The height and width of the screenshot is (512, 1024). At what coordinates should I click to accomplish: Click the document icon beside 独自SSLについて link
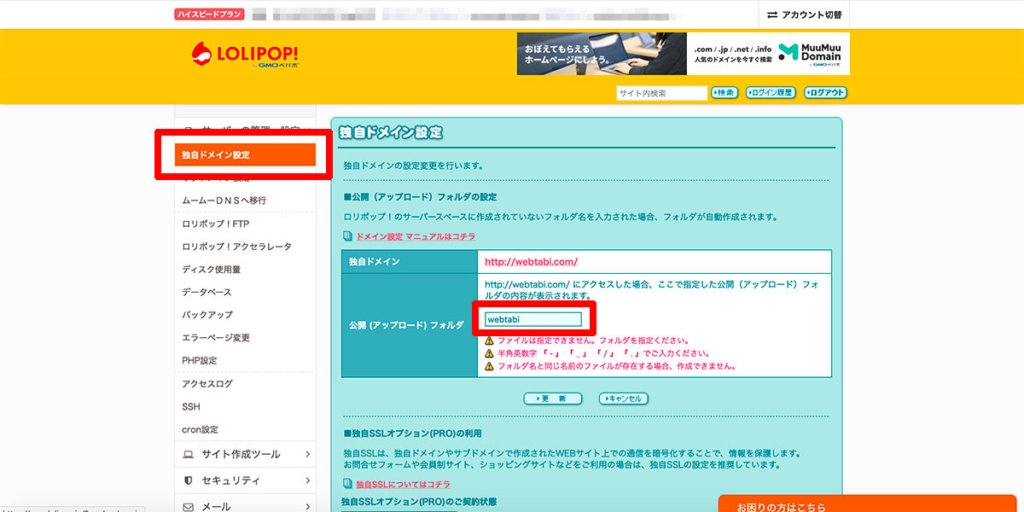(x=348, y=484)
